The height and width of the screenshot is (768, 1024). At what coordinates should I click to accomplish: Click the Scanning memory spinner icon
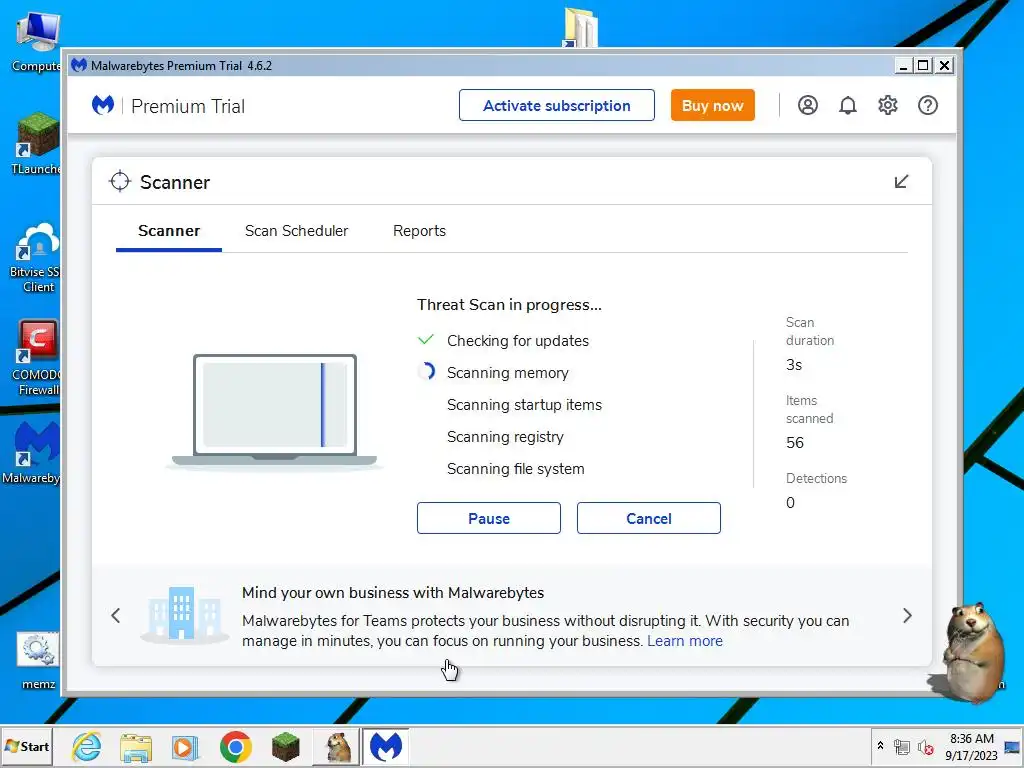point(426,371)
